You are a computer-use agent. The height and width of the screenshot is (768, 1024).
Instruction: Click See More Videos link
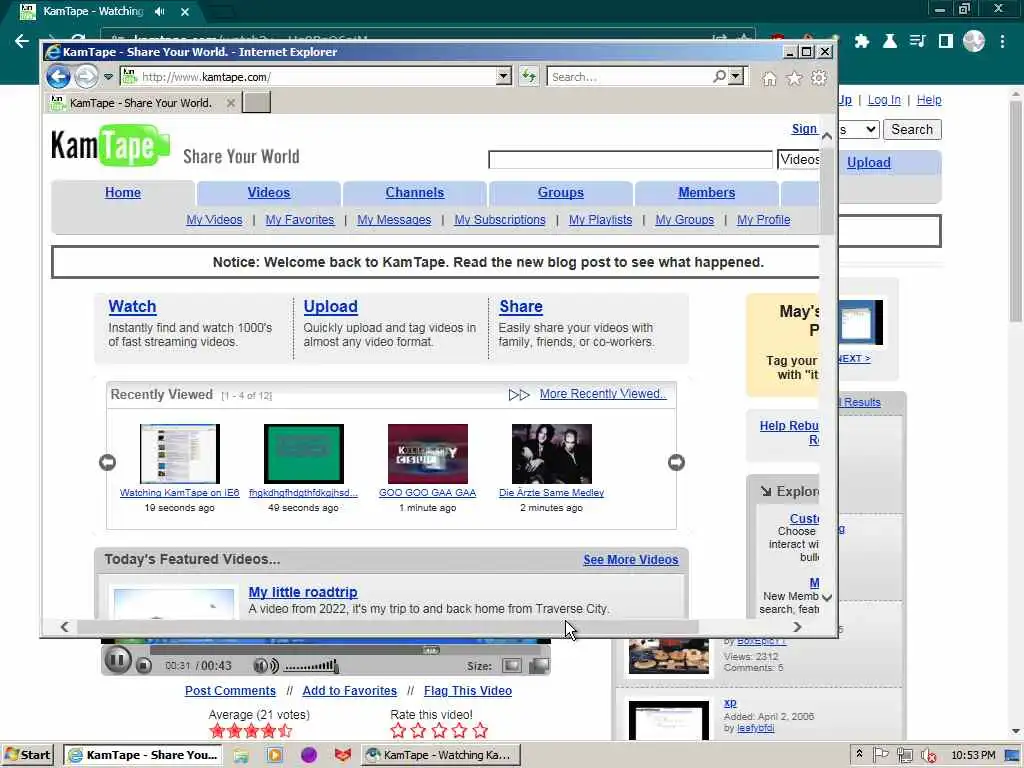pyautogui.click(x=631, y=560)
